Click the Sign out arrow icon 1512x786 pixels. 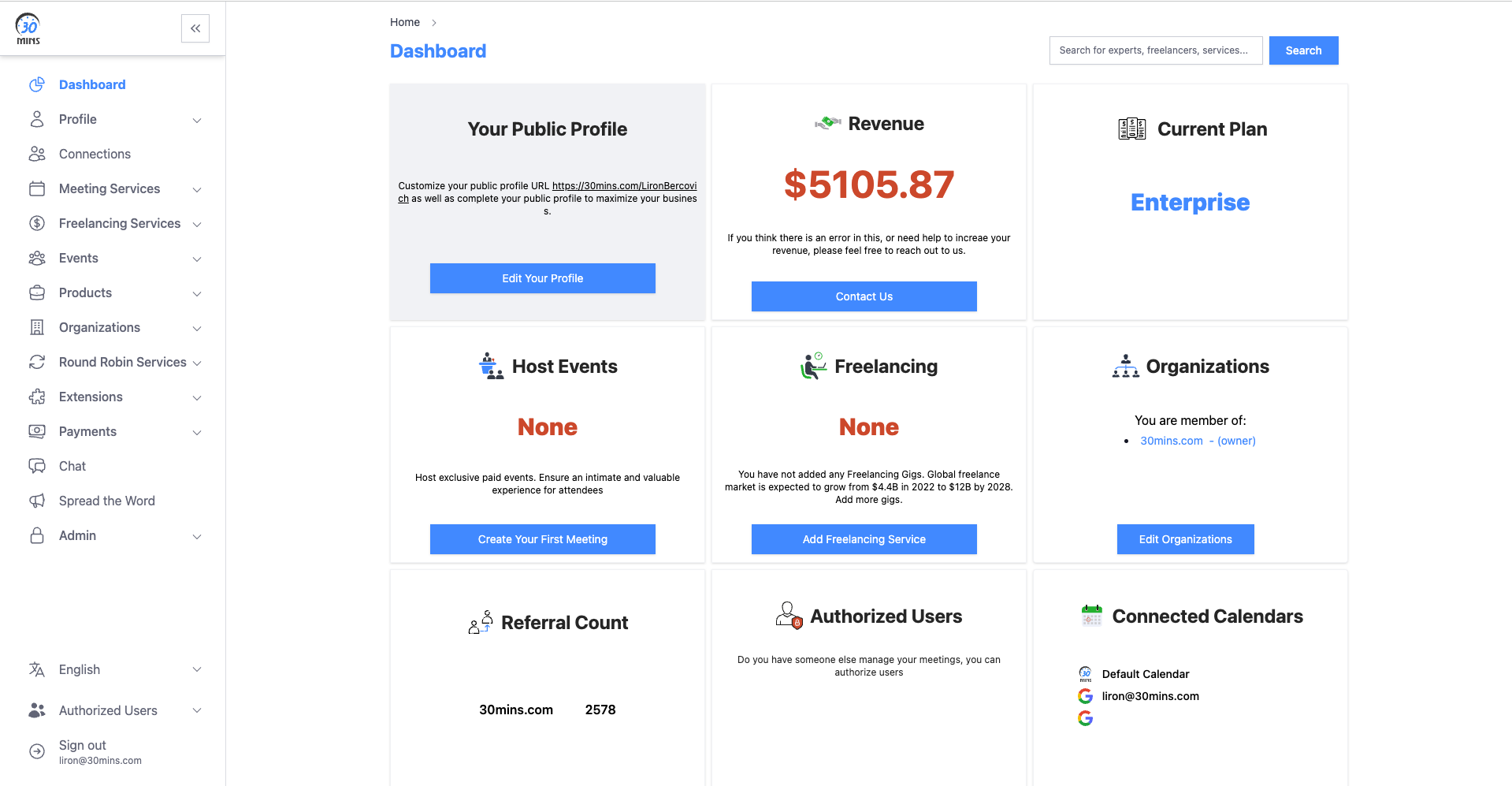[x=37, y=751]
